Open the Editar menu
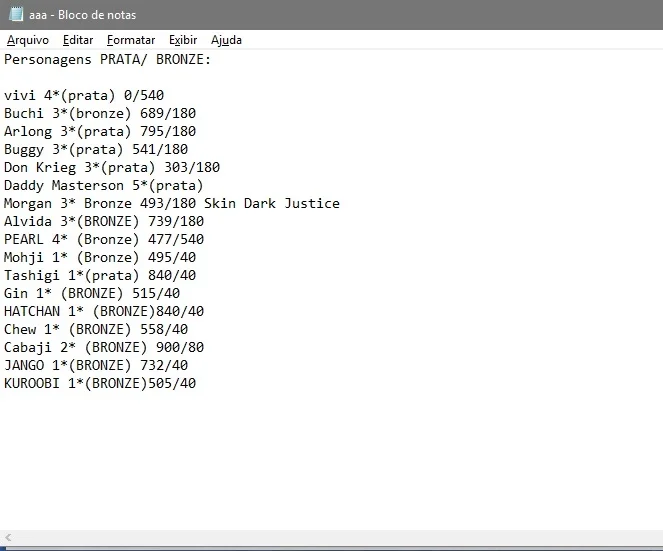This screenshot has height=551, width=663. point(78,40)
